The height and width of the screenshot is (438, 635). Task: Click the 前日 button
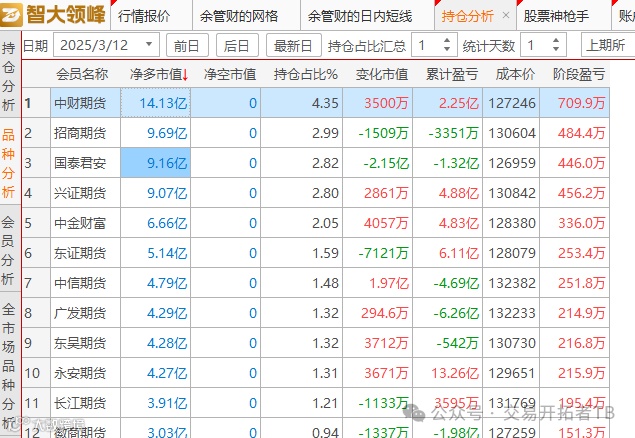click(187, 45)
